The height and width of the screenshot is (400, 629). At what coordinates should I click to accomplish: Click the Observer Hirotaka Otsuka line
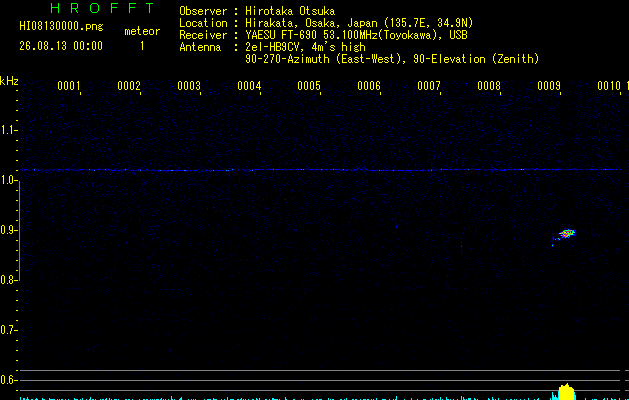(257, 11)
